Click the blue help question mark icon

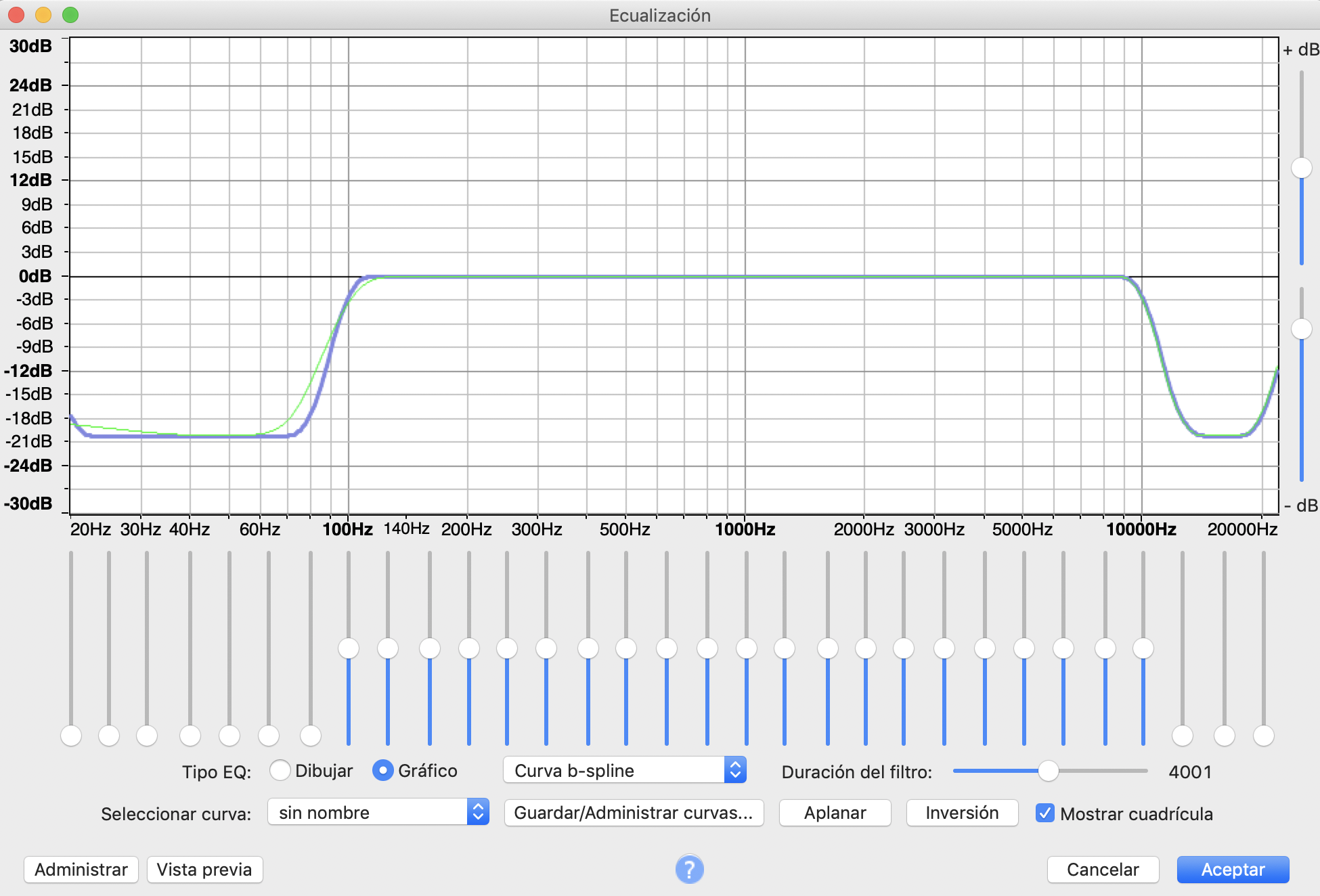pyautogui.click(x=689, y=869)
